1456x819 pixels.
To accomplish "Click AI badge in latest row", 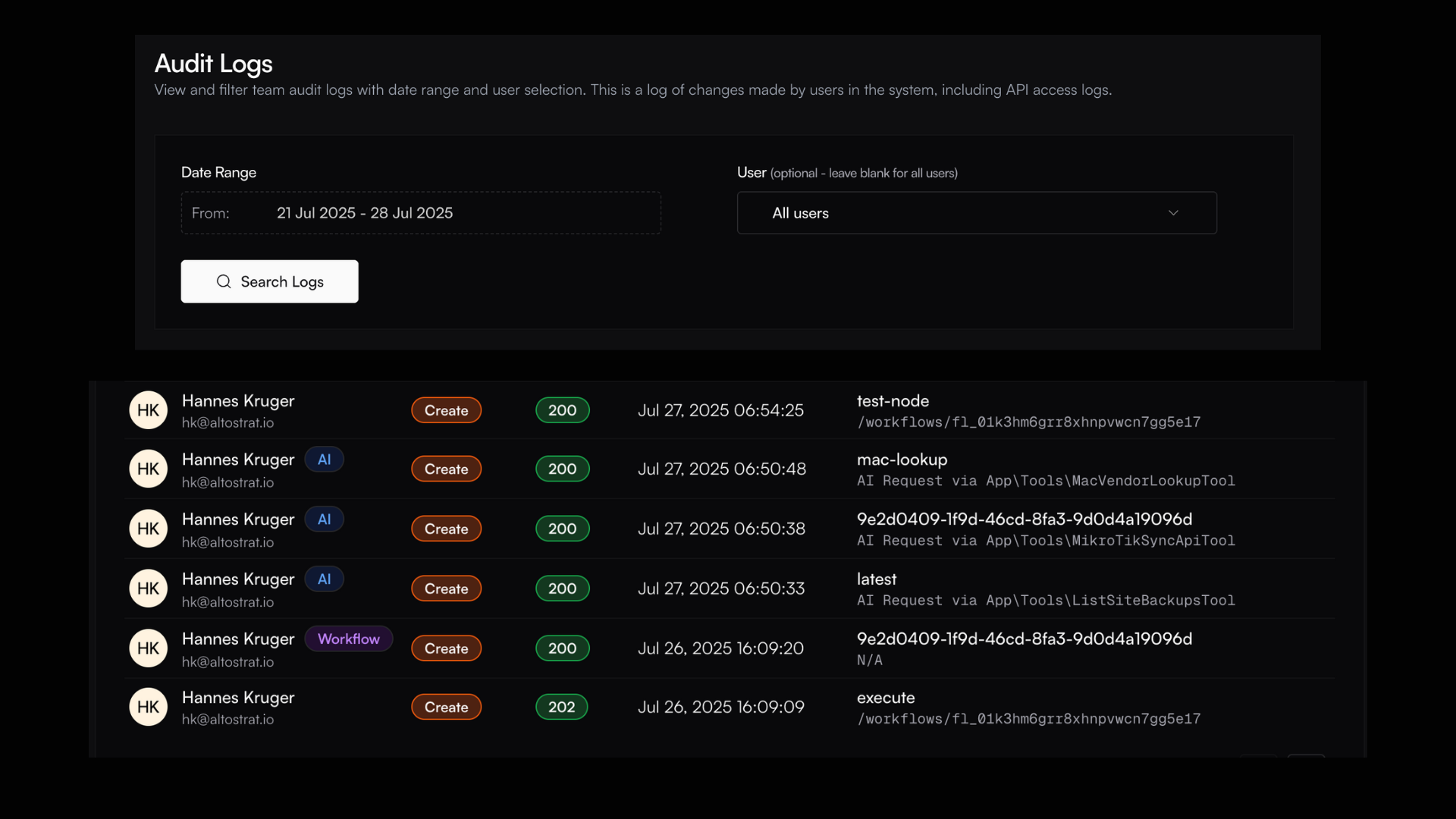I will tap(325, 579).
